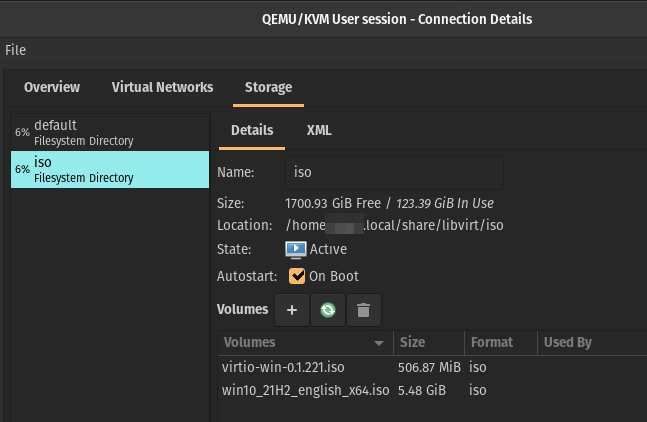This screenshot has width=647, height=422.
Task: Switch to the Overview tab
Action: [x=52, y=87]
